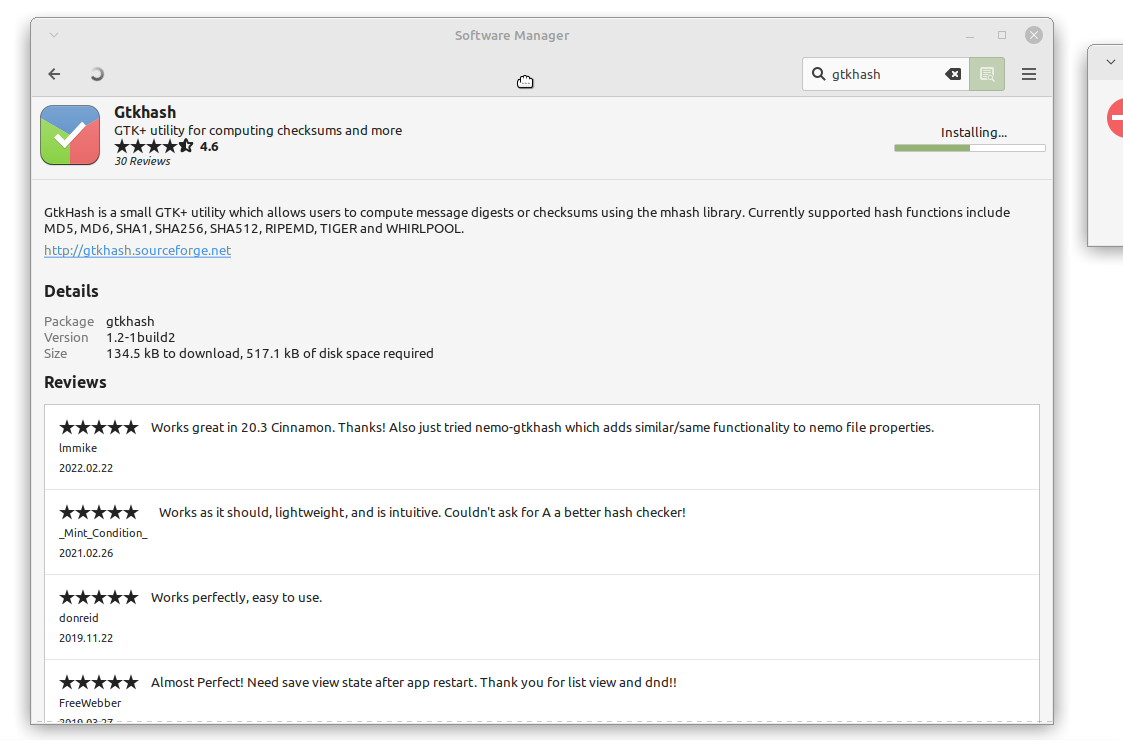1123x750 pixels.
Task: Click the review date 2019.11.22
Action: click(x=86, y=638)
